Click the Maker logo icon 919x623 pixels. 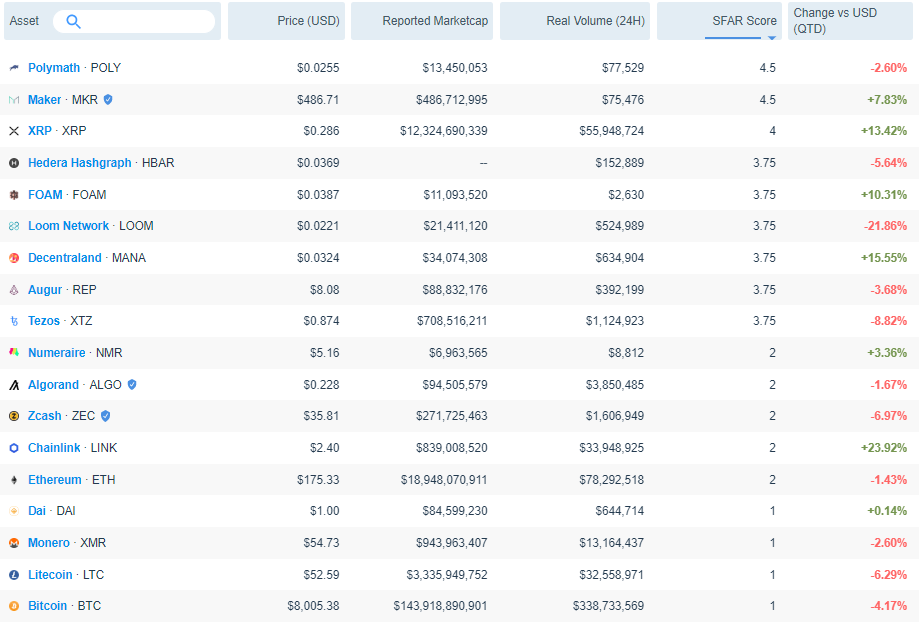coord(14,100)
